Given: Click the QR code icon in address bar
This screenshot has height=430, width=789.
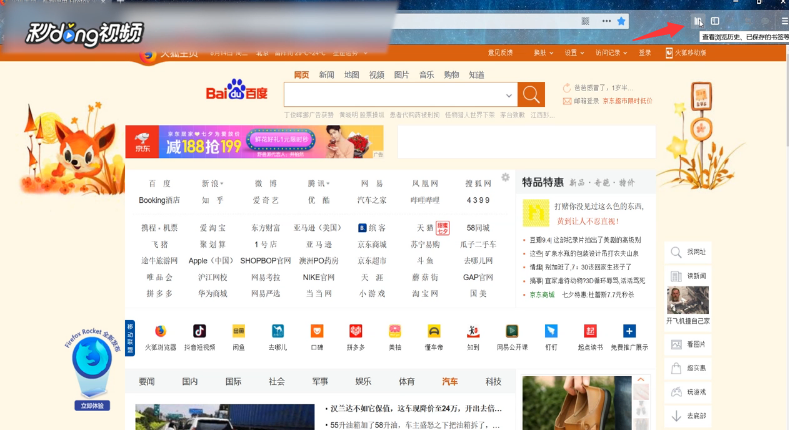Looking at the screenshot, I should click(585, 21).
